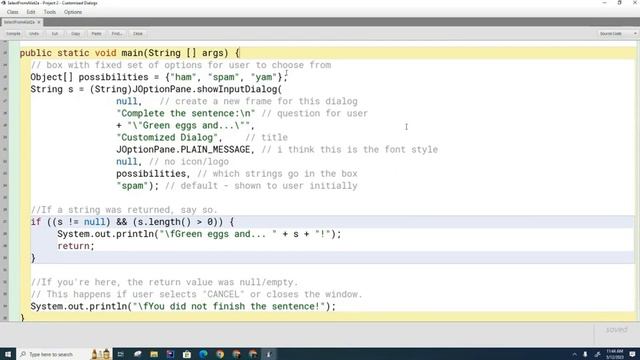This screenshot has width=640, height=360.
Task: Place cursor on "public static void main" line
Action: point(130,53)
